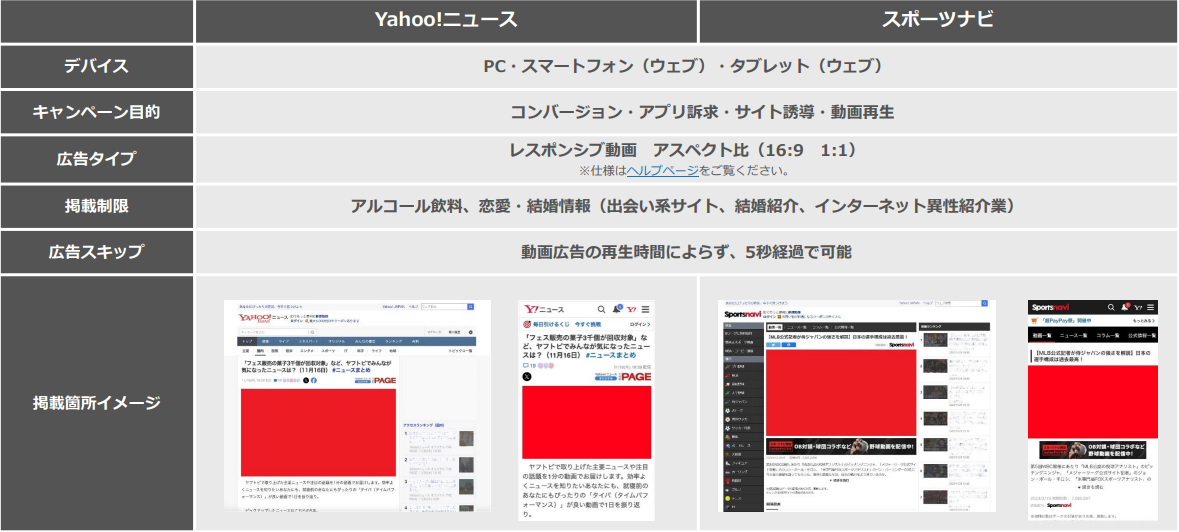Viewport: 1179px width, 532px height.
Task: Click X share icon in Y!ニュース mobile article
Action: tap(526, 376)
